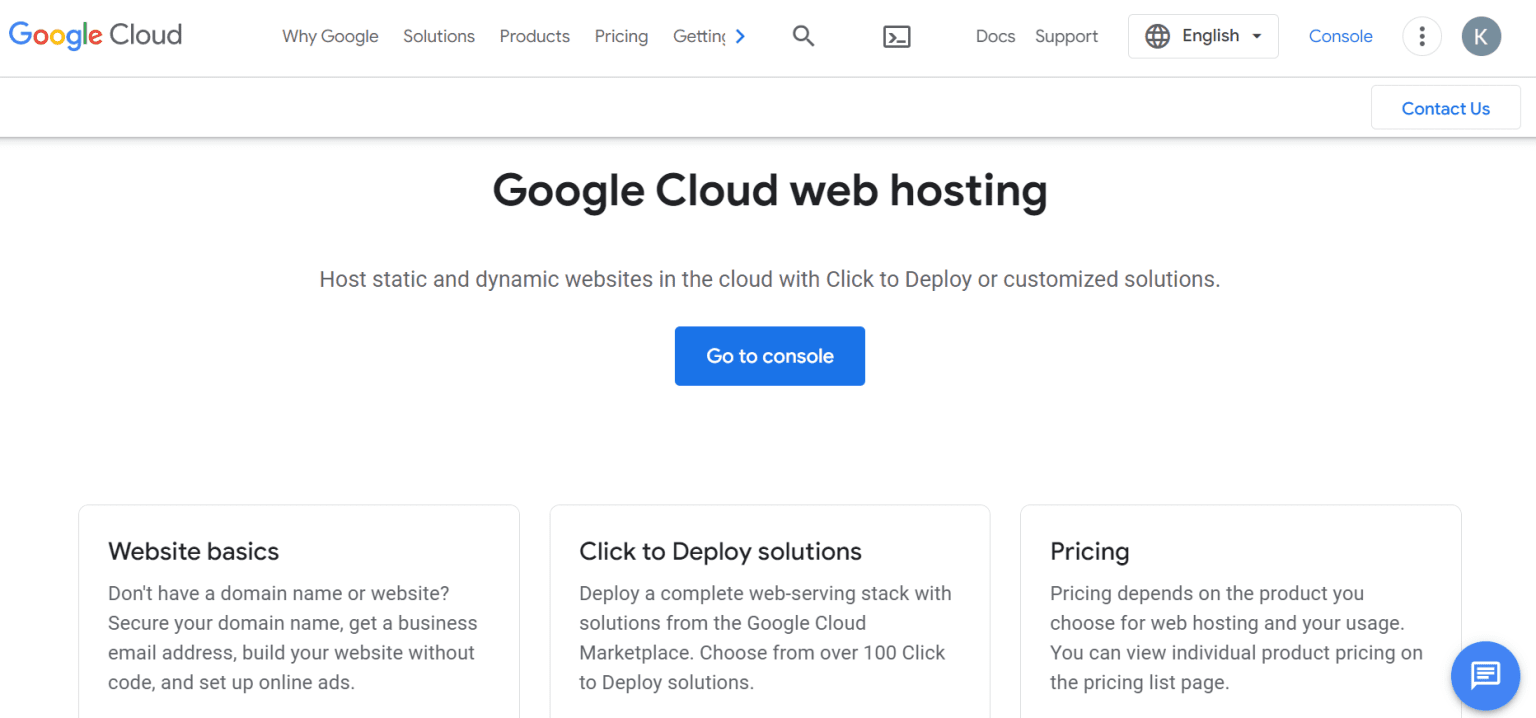The width and height of the screenshot is (1536, 718).
Task: Open the chat bubble floating button
Action: [1484, 675]
